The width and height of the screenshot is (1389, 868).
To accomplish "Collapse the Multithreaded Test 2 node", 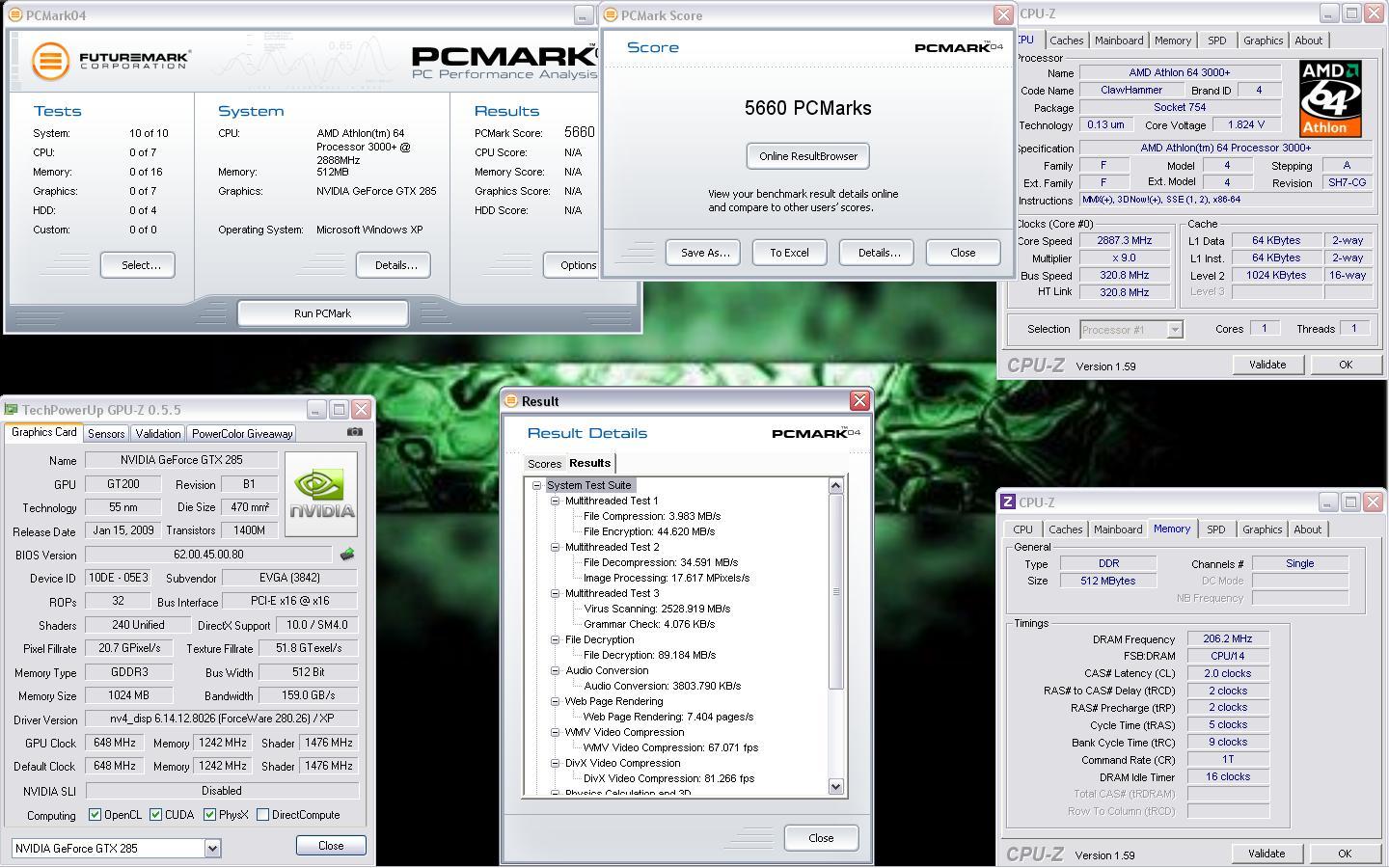I will coord(556,548).
